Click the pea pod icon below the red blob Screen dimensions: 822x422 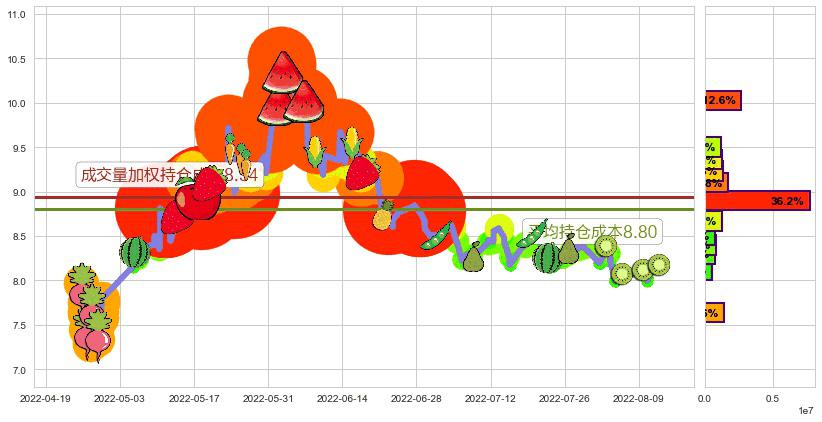point(436,238)
